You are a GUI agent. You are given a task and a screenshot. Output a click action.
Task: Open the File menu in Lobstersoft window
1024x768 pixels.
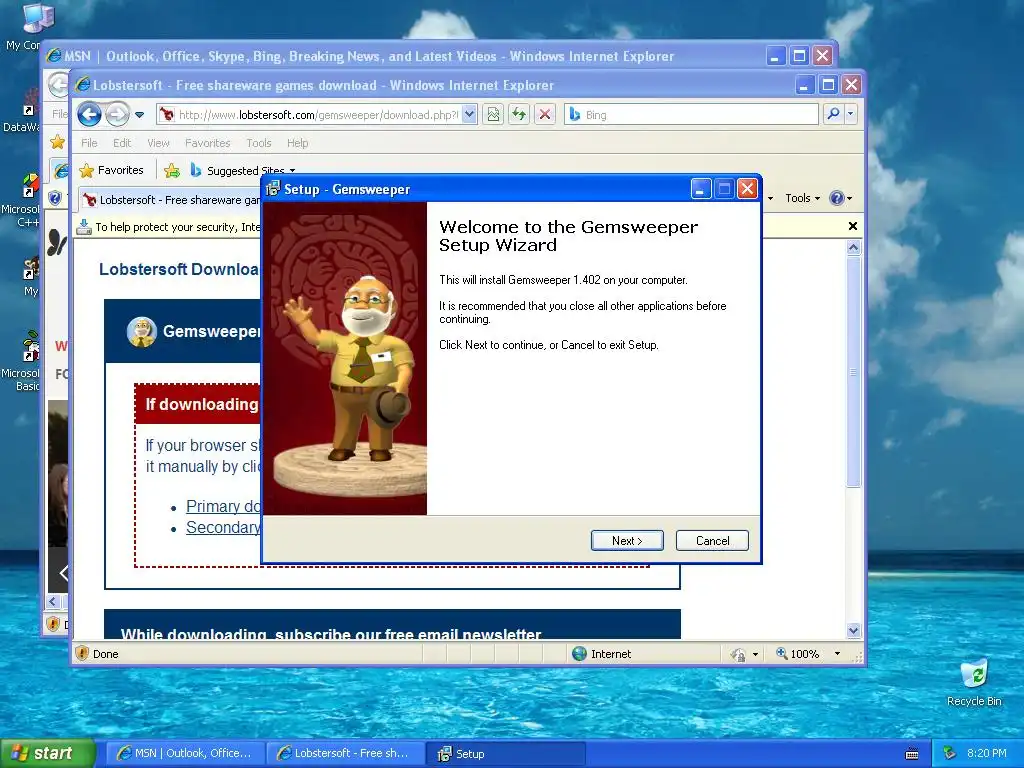click(x=89, y=143)
